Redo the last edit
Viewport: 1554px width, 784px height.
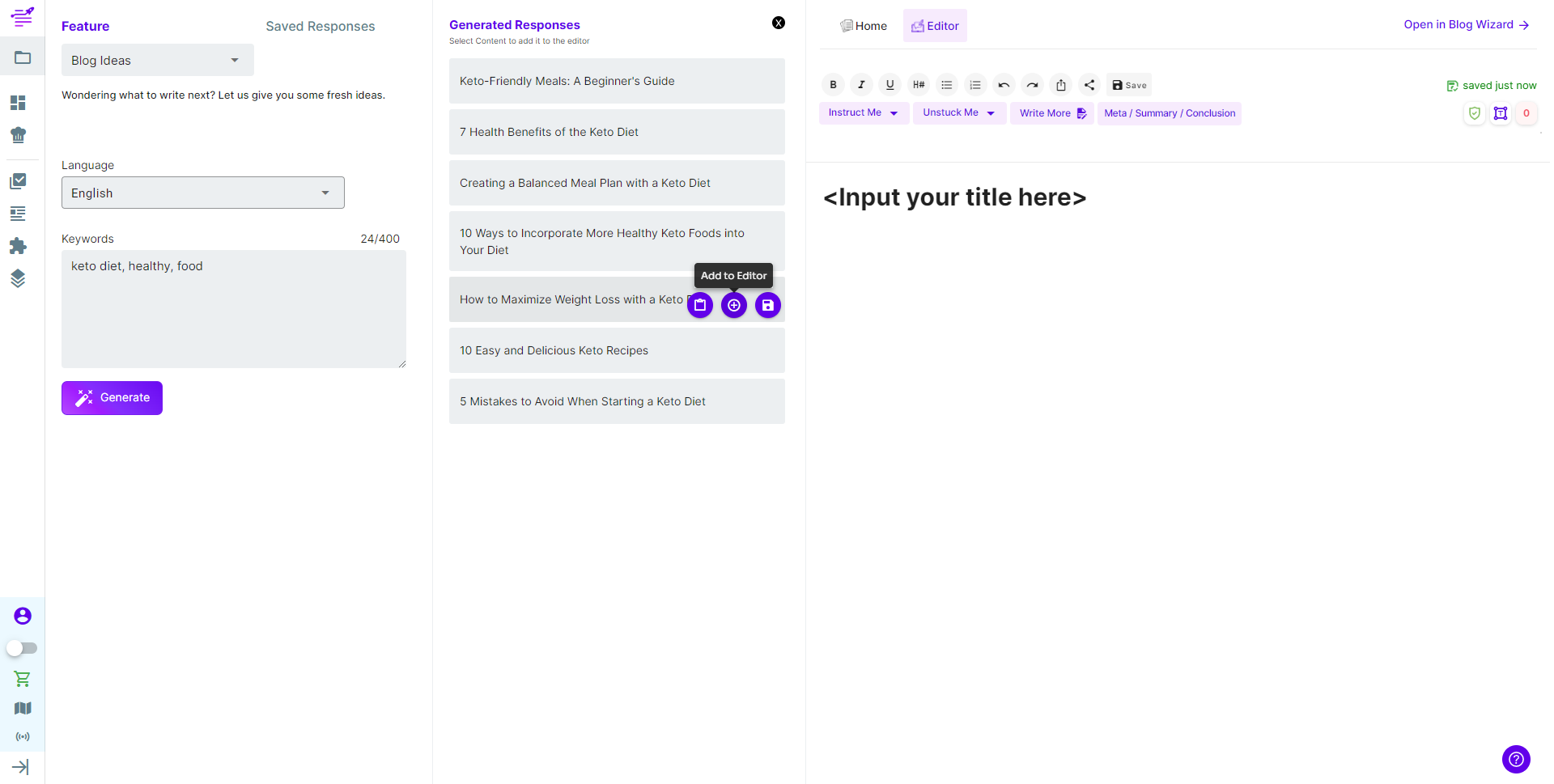pos(1032,84)
